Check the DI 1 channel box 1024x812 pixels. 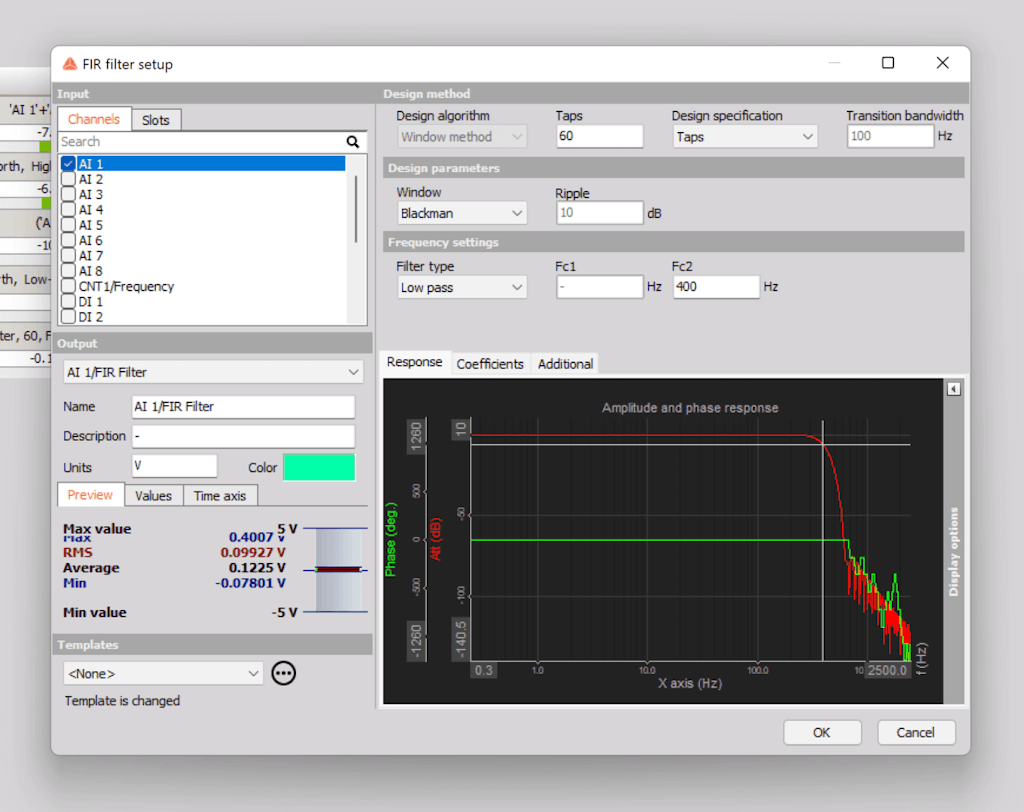click(68, 302)
